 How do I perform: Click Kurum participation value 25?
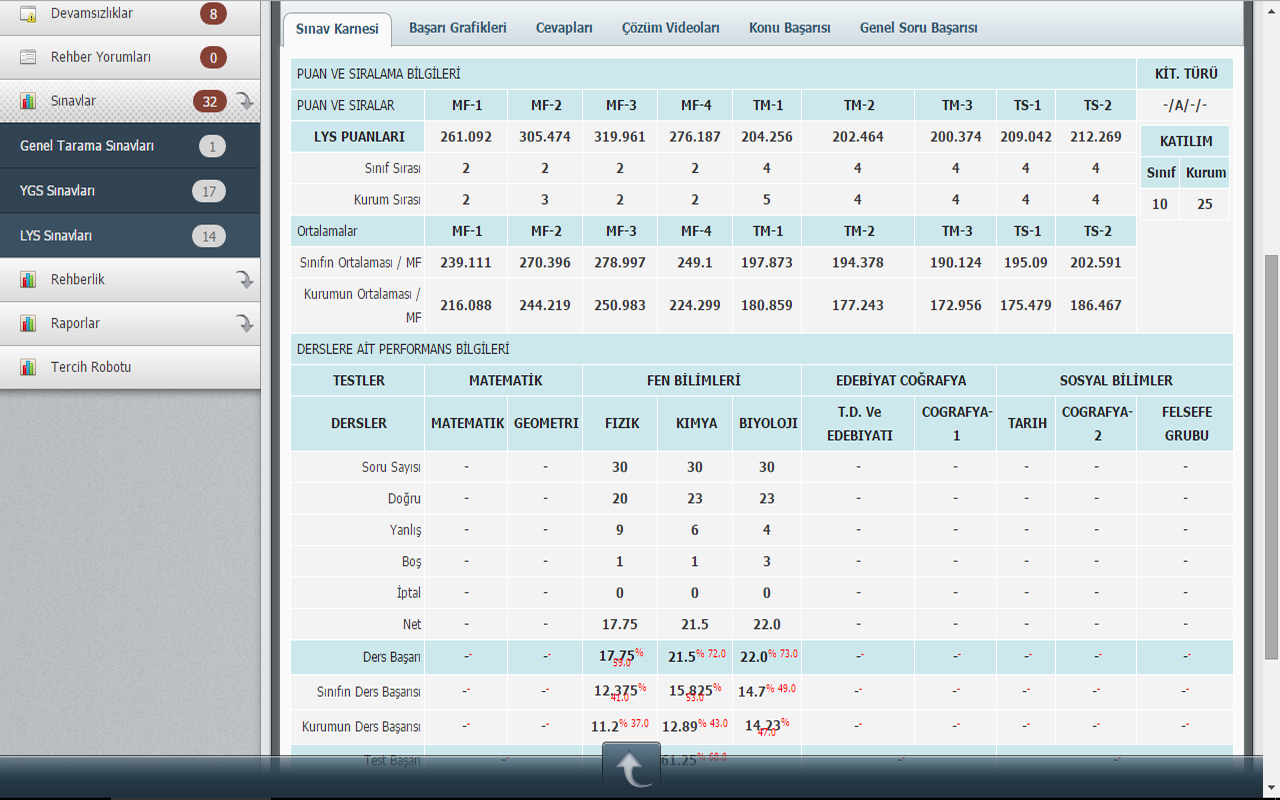(x=1205, y=204)
